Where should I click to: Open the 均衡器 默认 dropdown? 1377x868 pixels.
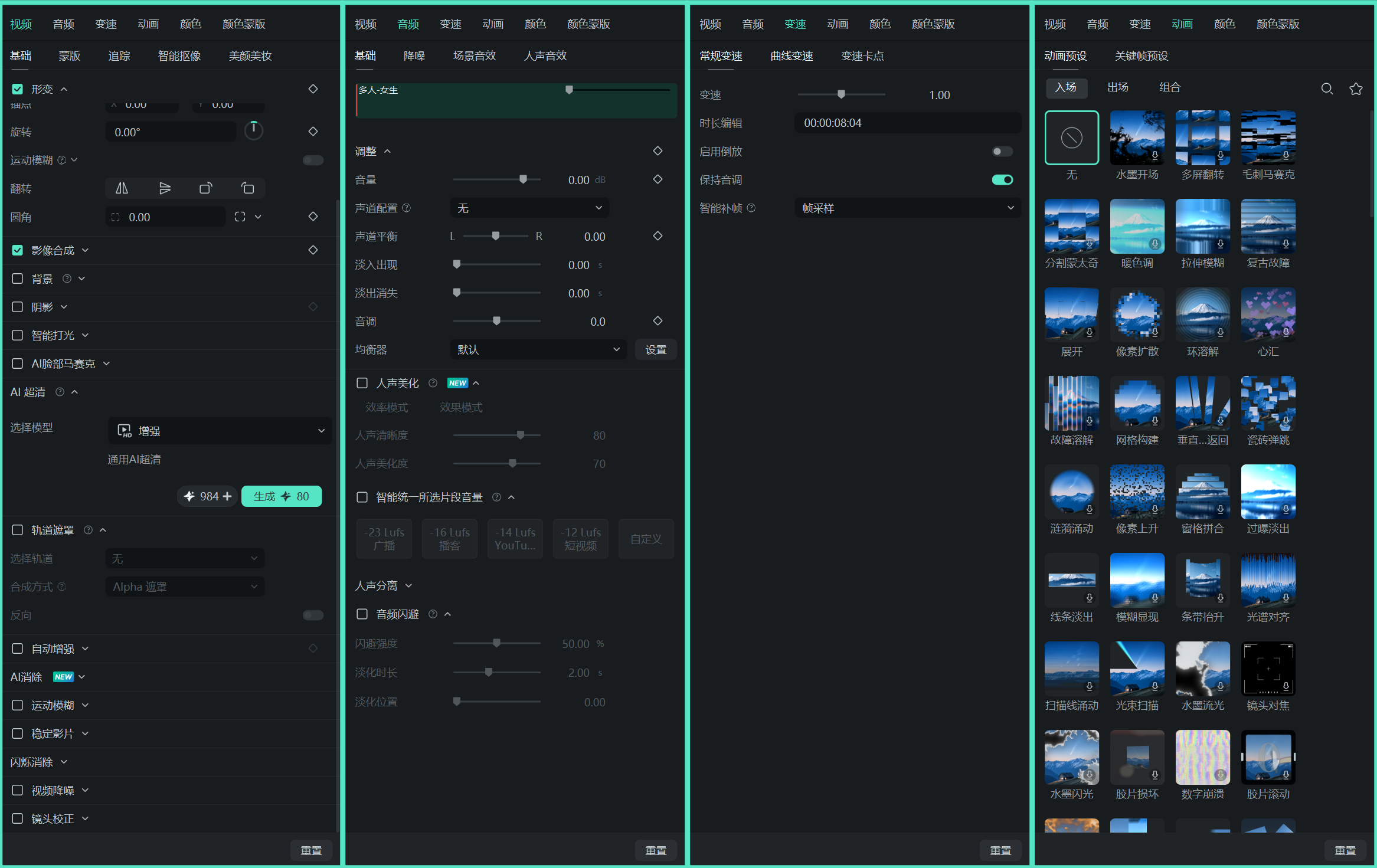(538, 349)
